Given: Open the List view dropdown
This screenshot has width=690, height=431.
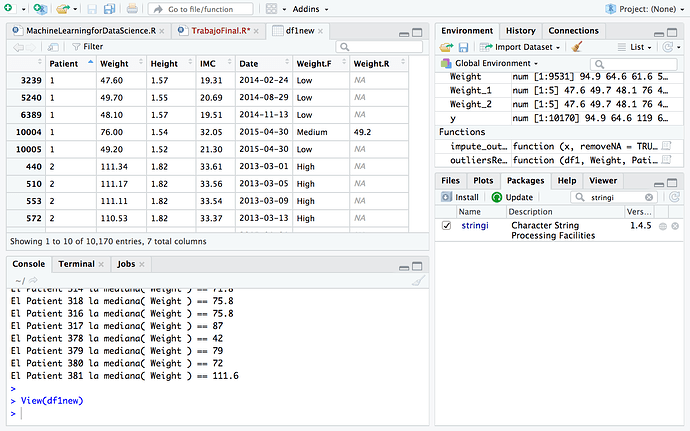Looking at the screenshot, I should pyautogui.click(x=634, y=47).
